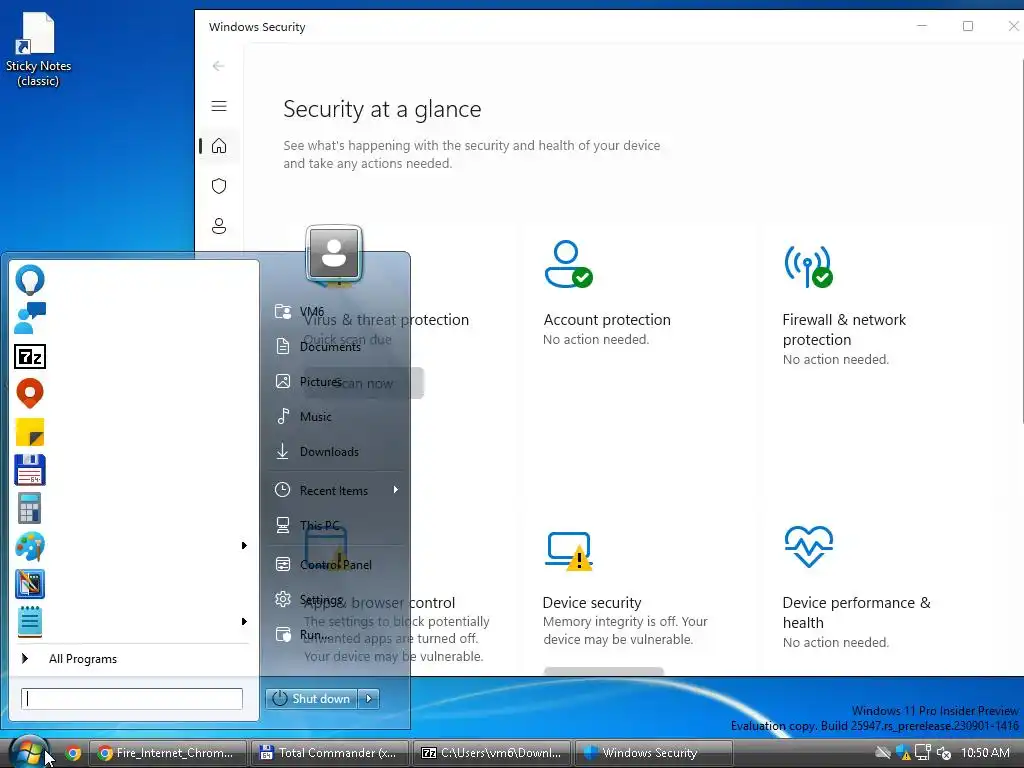Open the Sticky Notes (classic) desktop shortcut

tap(38, 50)
